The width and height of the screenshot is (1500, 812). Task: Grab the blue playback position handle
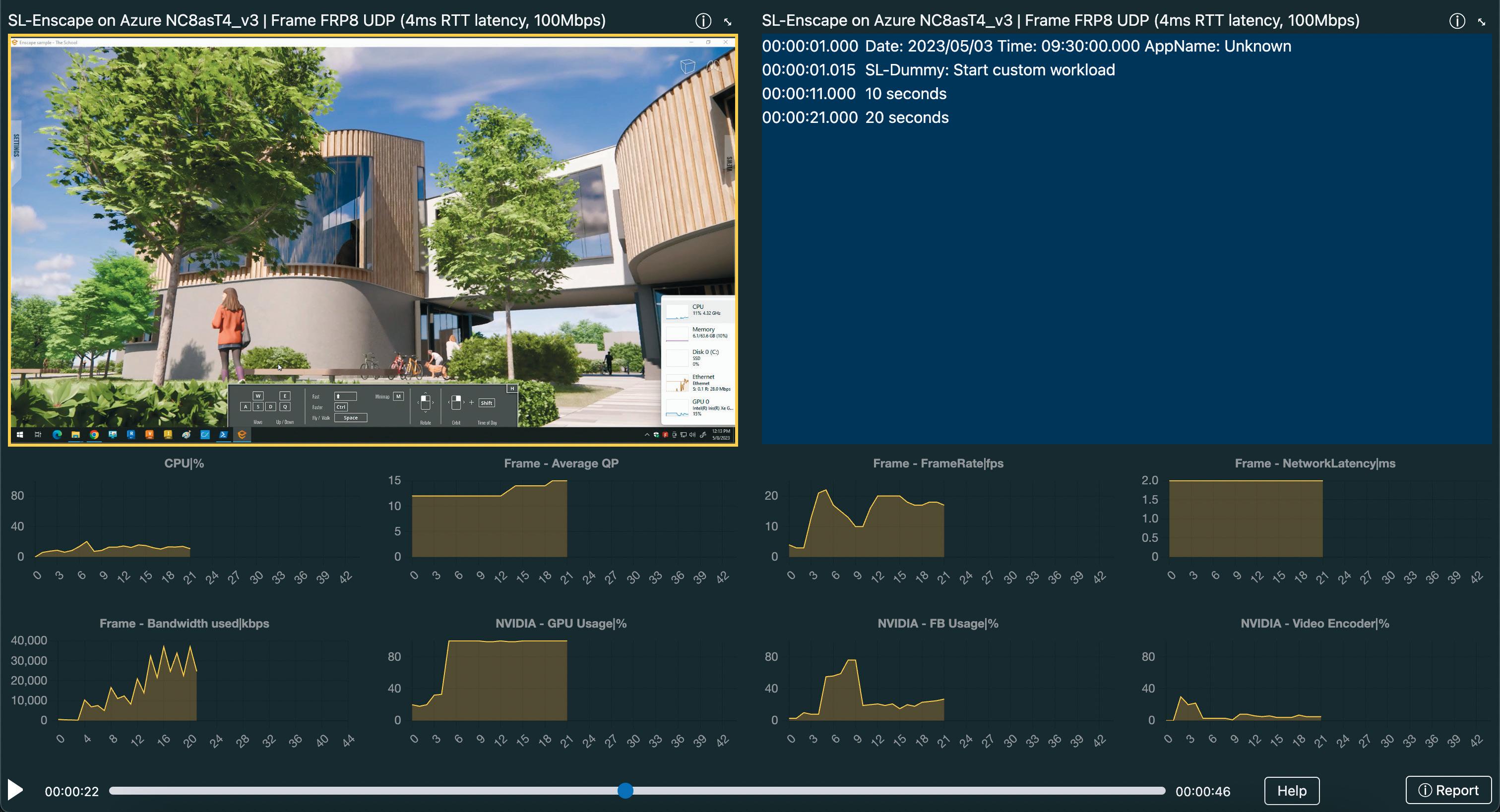(x=625, y=791)
